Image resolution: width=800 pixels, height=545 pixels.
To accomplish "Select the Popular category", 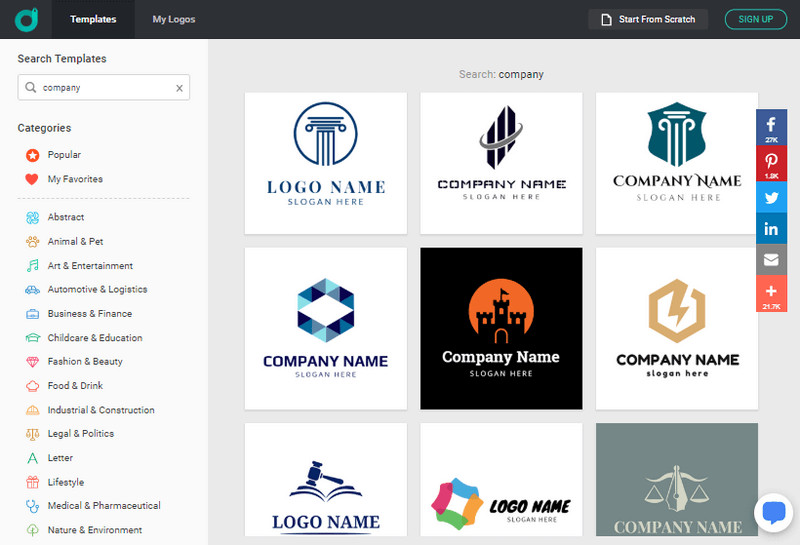I will click(64, 155).
